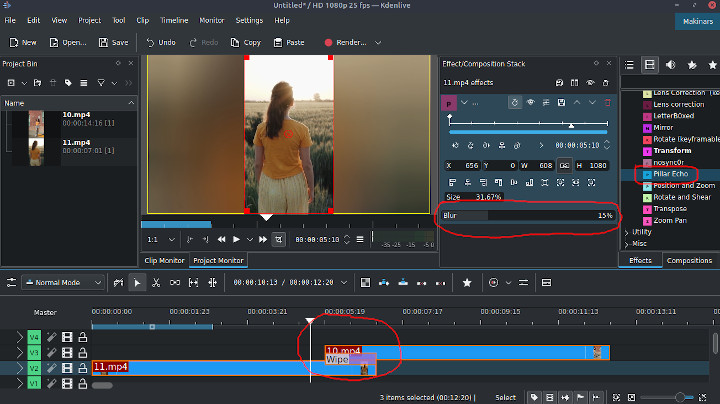The image size is (720, 404).
Task: Show effects list view icon
Action: coord(629,65)
